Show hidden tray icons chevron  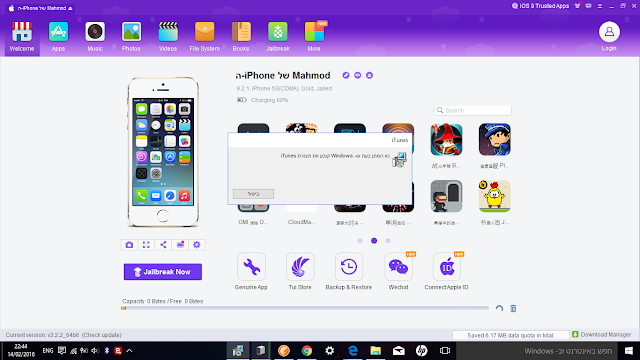(129, 351)
